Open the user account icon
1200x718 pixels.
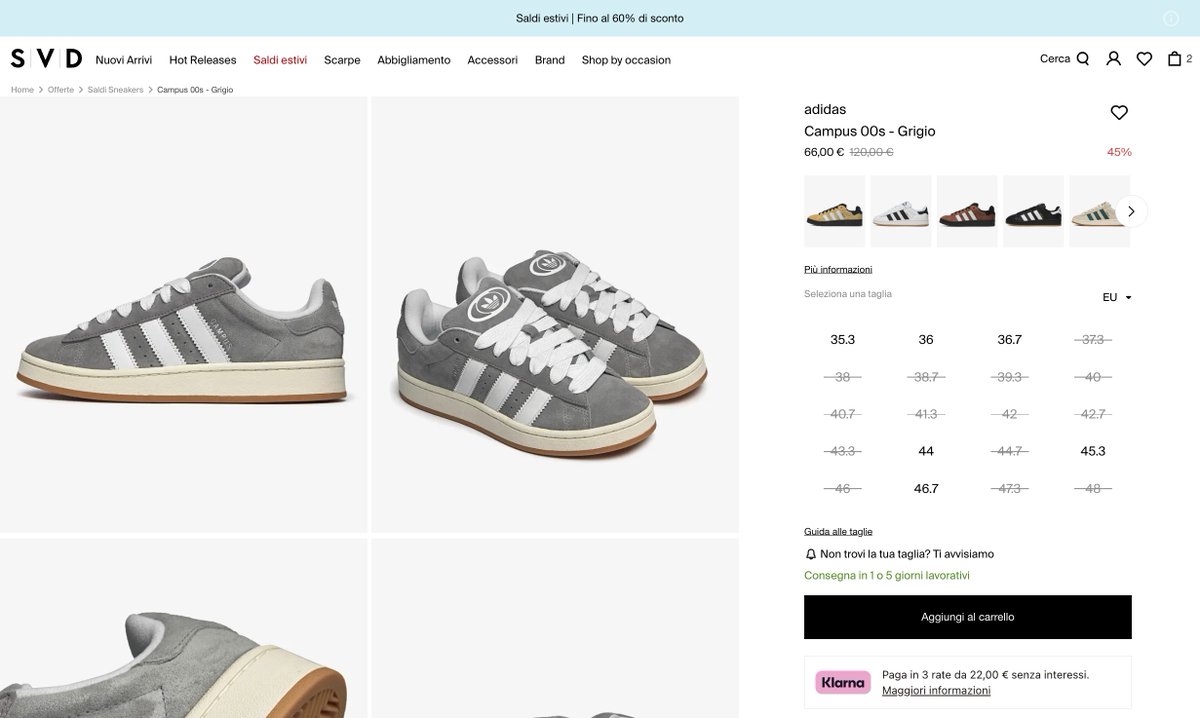click(x=1113, y=59)
